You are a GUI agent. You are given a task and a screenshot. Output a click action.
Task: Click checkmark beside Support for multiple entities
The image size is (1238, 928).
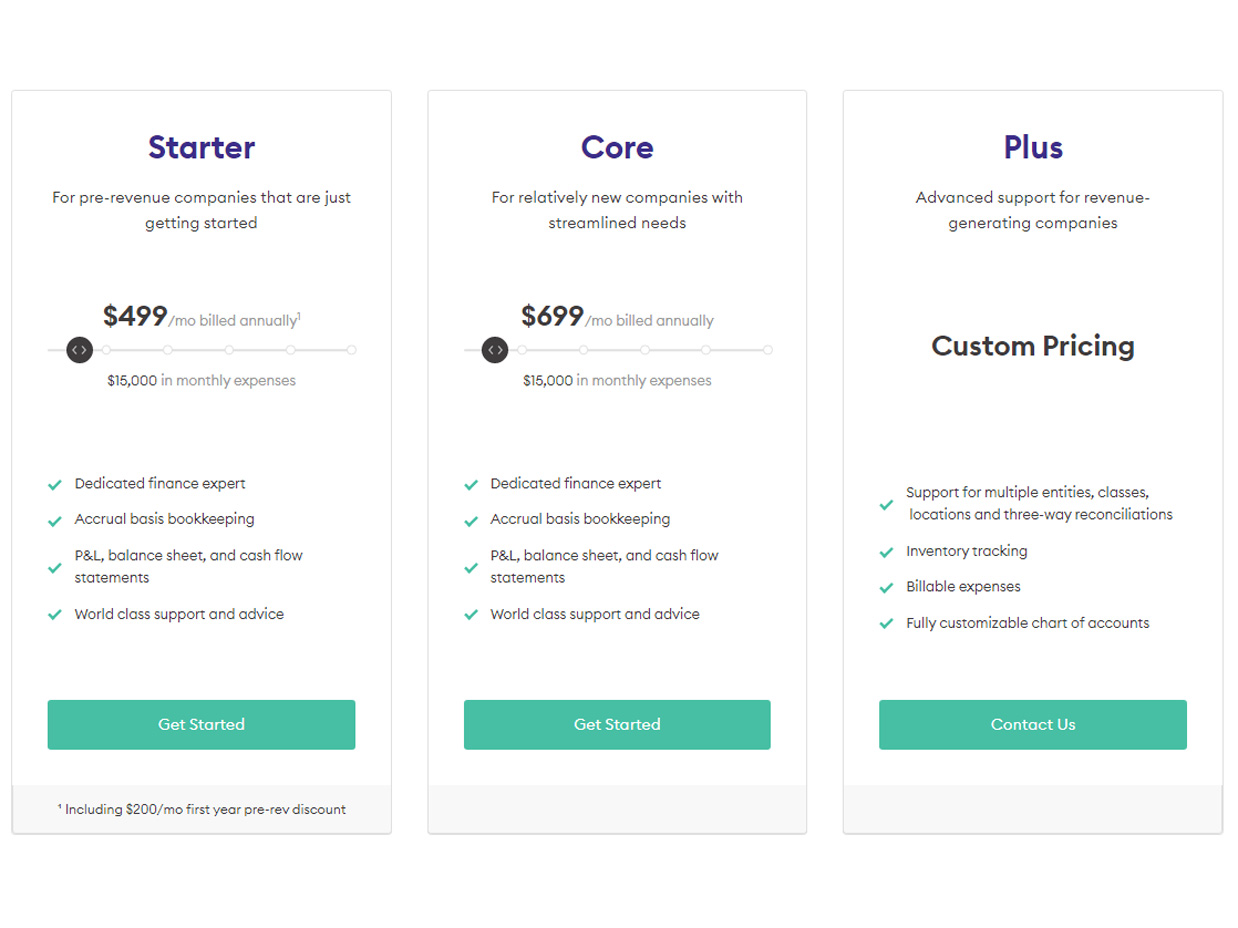[886, 505]
